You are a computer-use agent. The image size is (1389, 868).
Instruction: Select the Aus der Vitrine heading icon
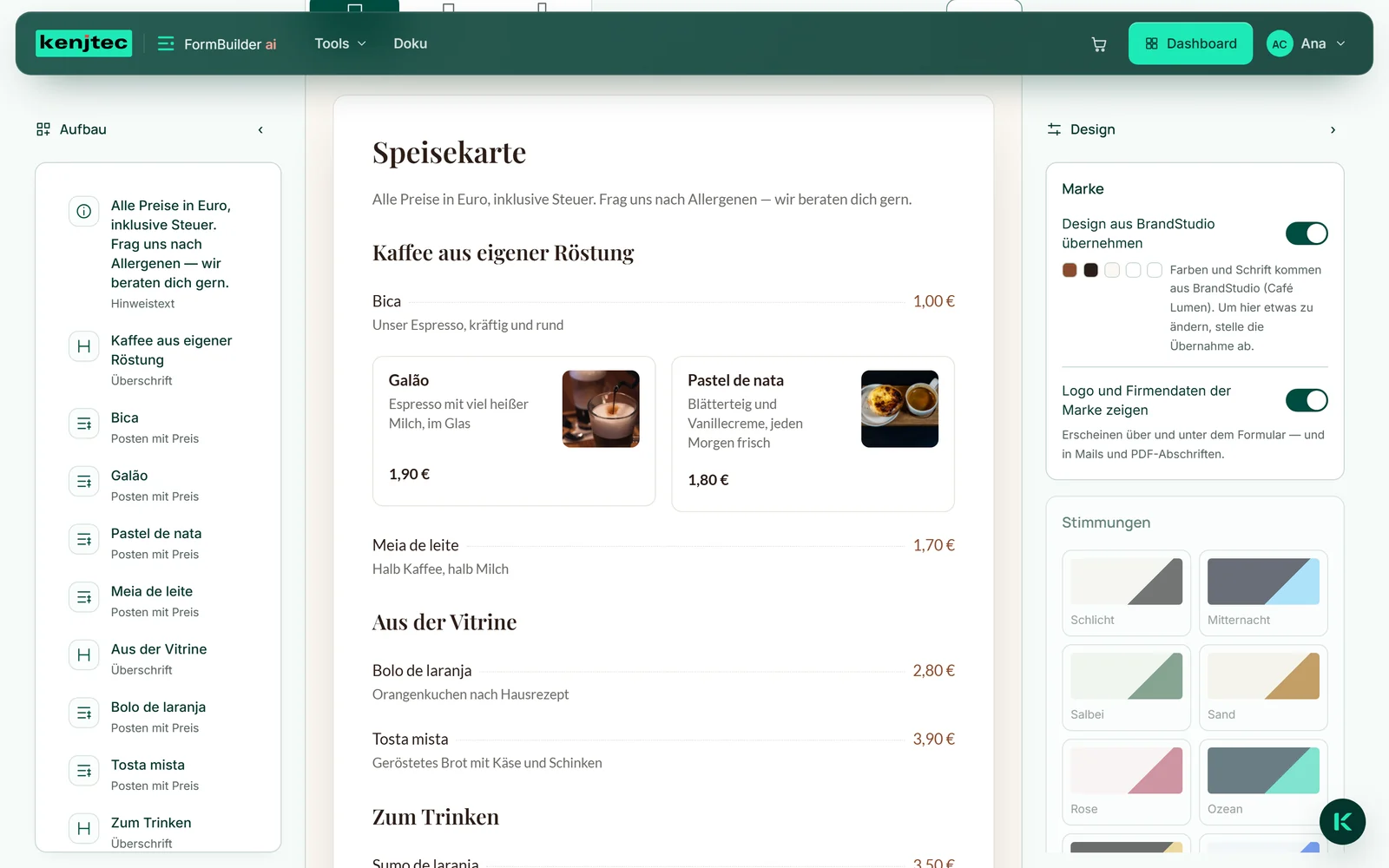click(84, 655)
